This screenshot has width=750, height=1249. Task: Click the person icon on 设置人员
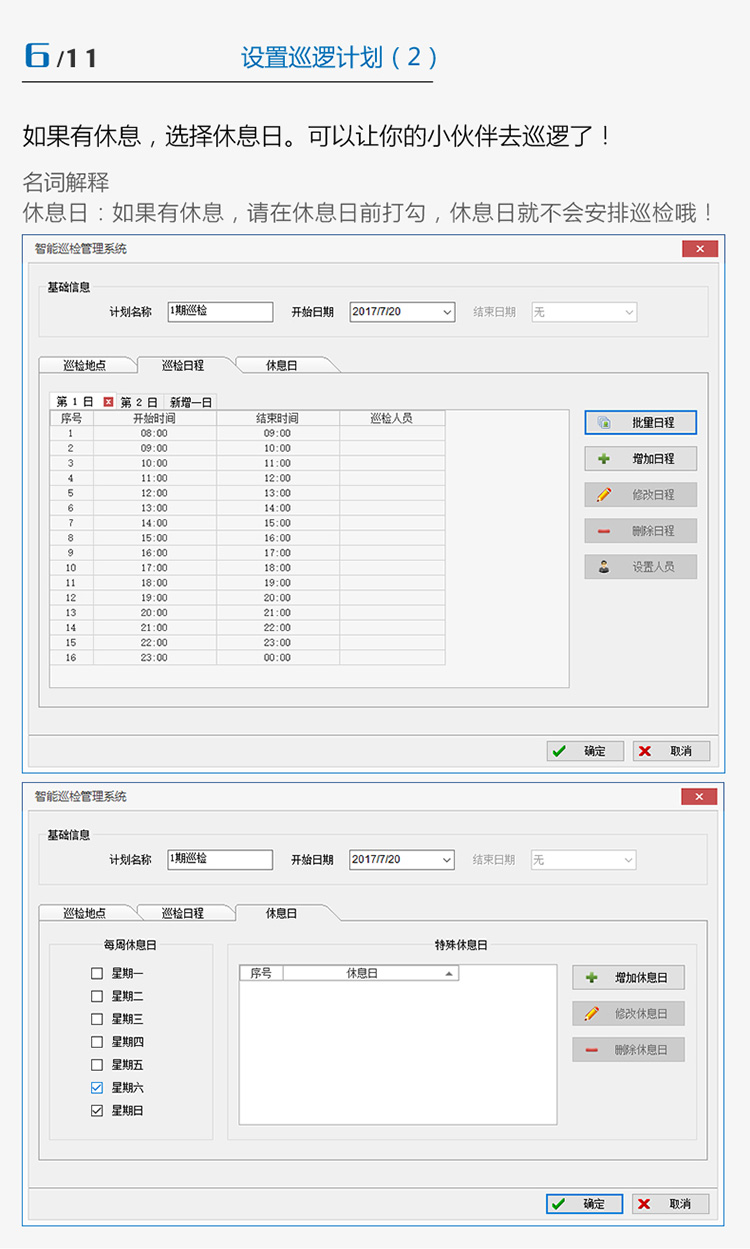point(604,567)
